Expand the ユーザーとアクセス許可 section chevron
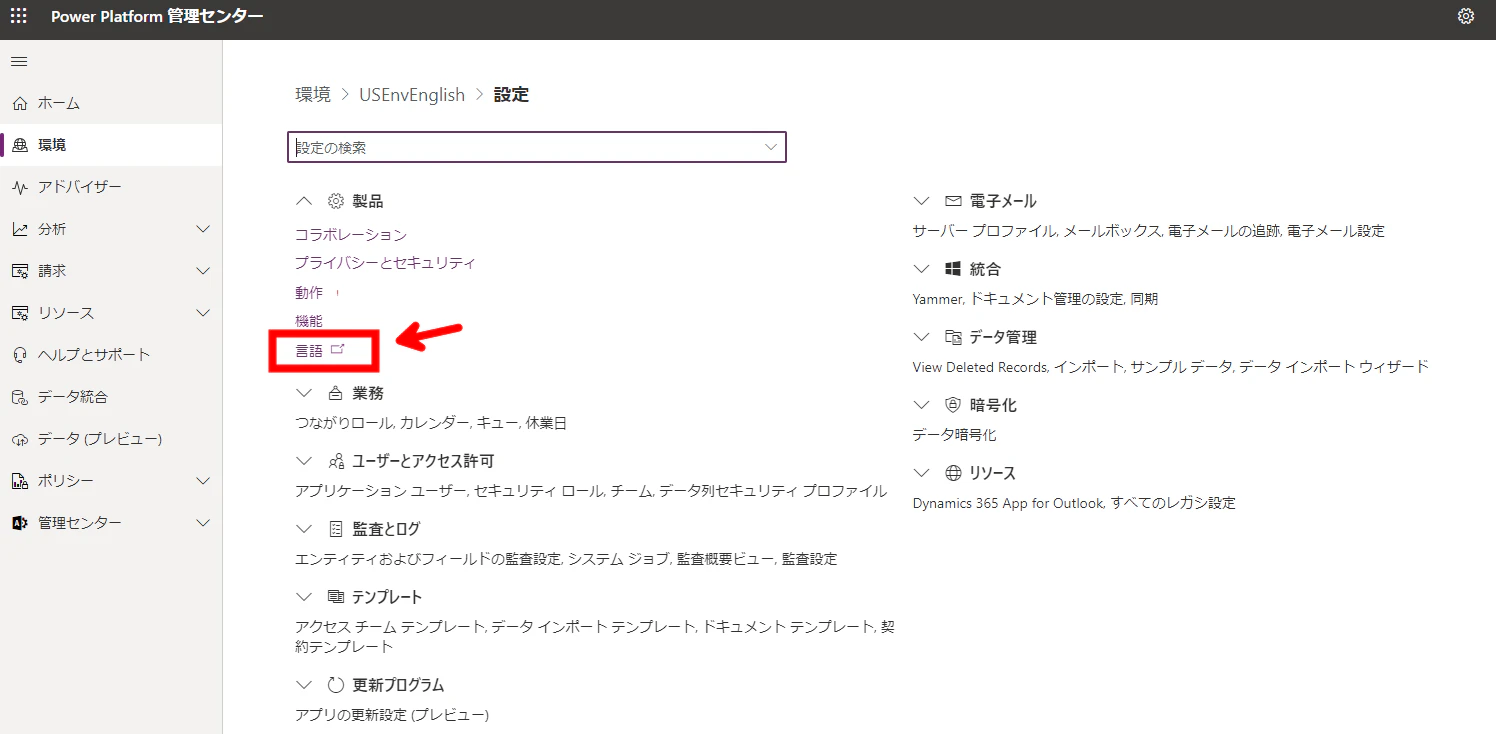 point(304,461)
